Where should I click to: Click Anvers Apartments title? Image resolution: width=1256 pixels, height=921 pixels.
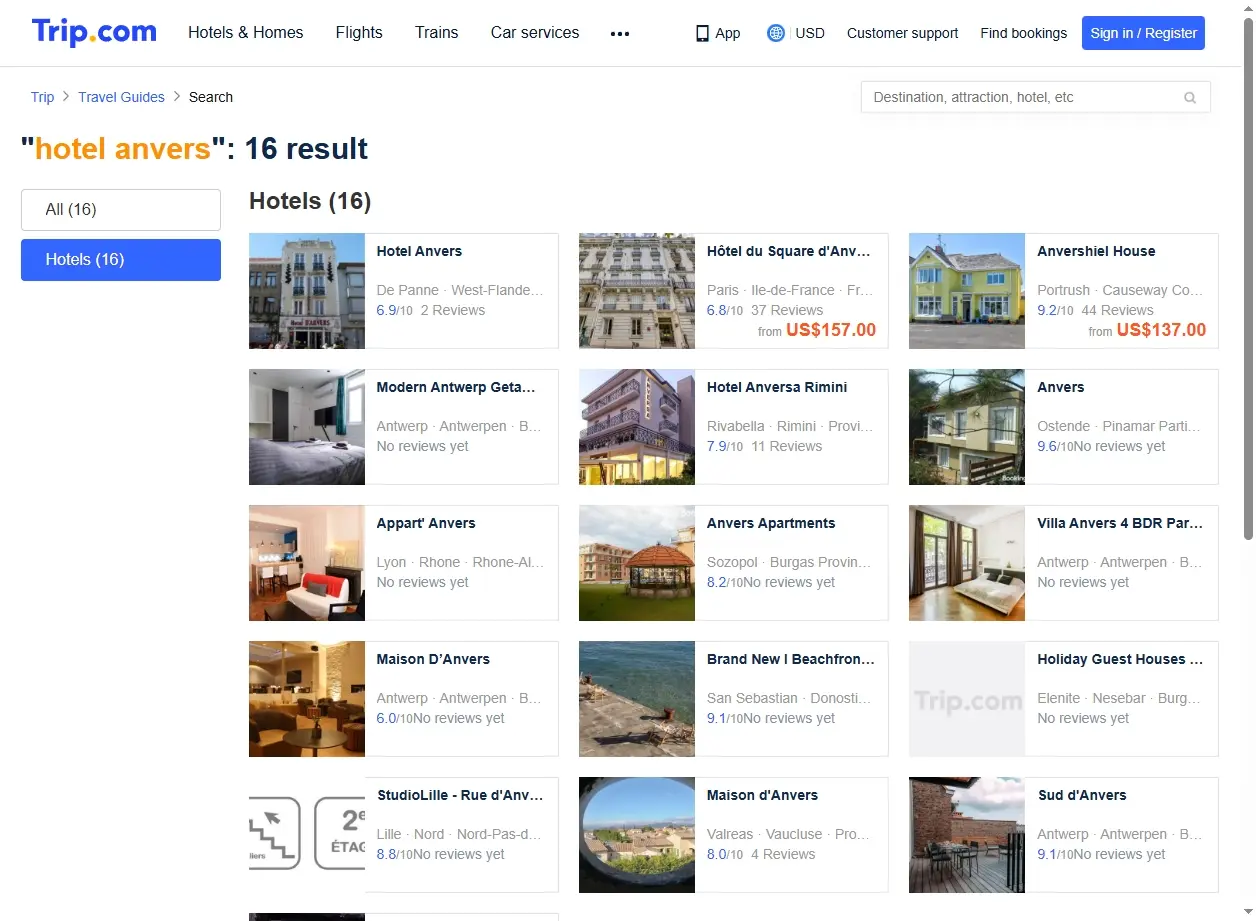[771, 524]
